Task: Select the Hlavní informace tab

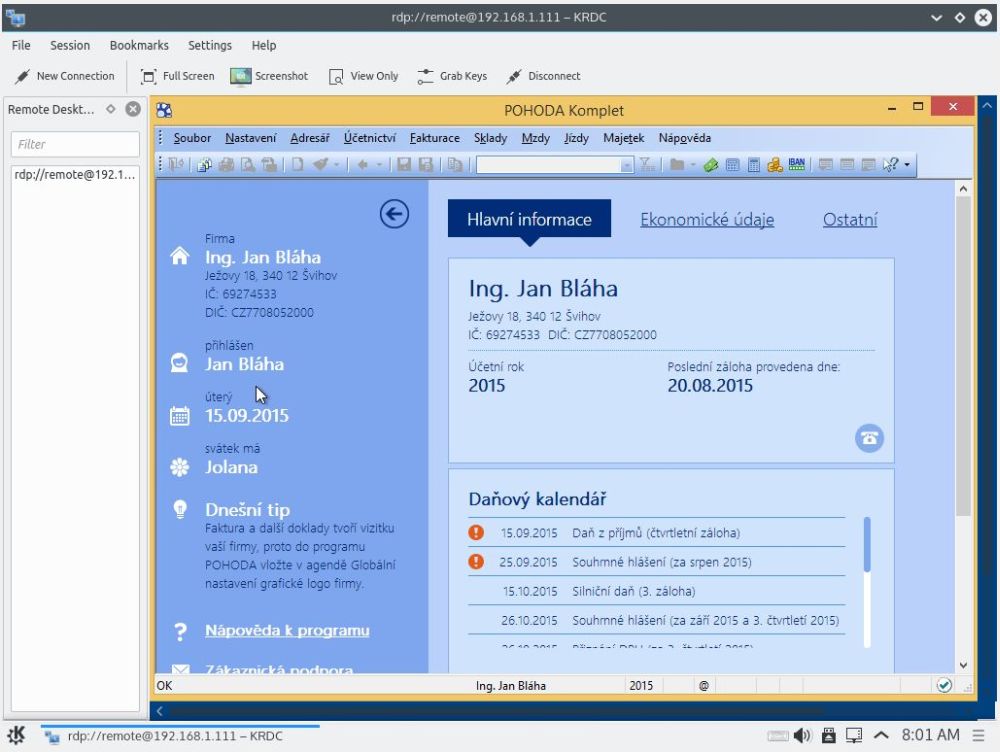Action: 529,219
